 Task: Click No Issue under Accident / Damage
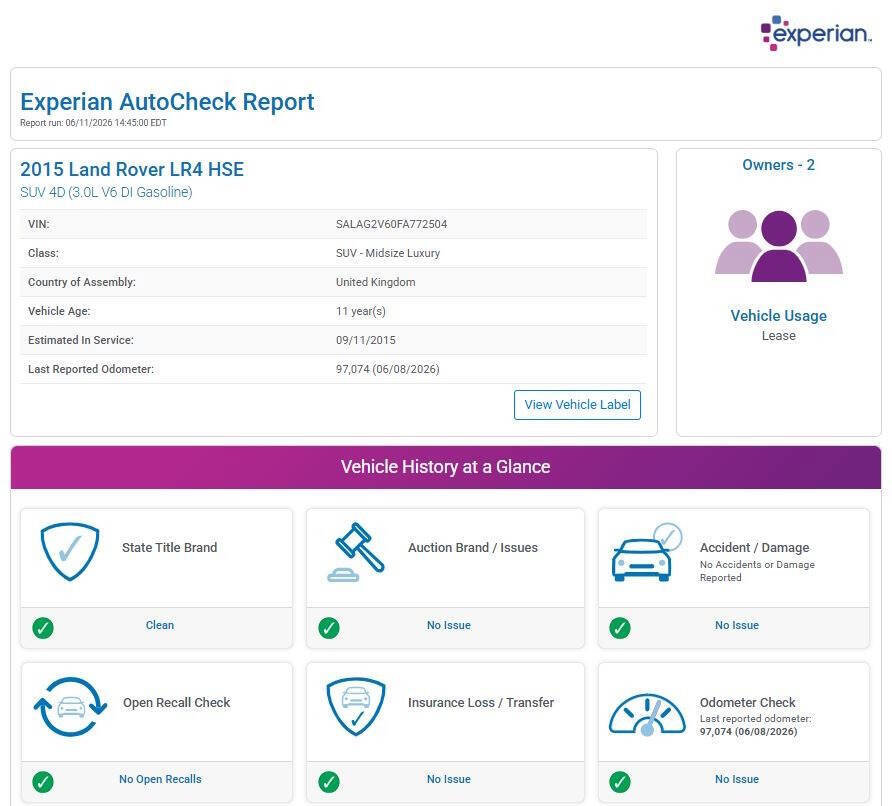click(x=737, y=625)
